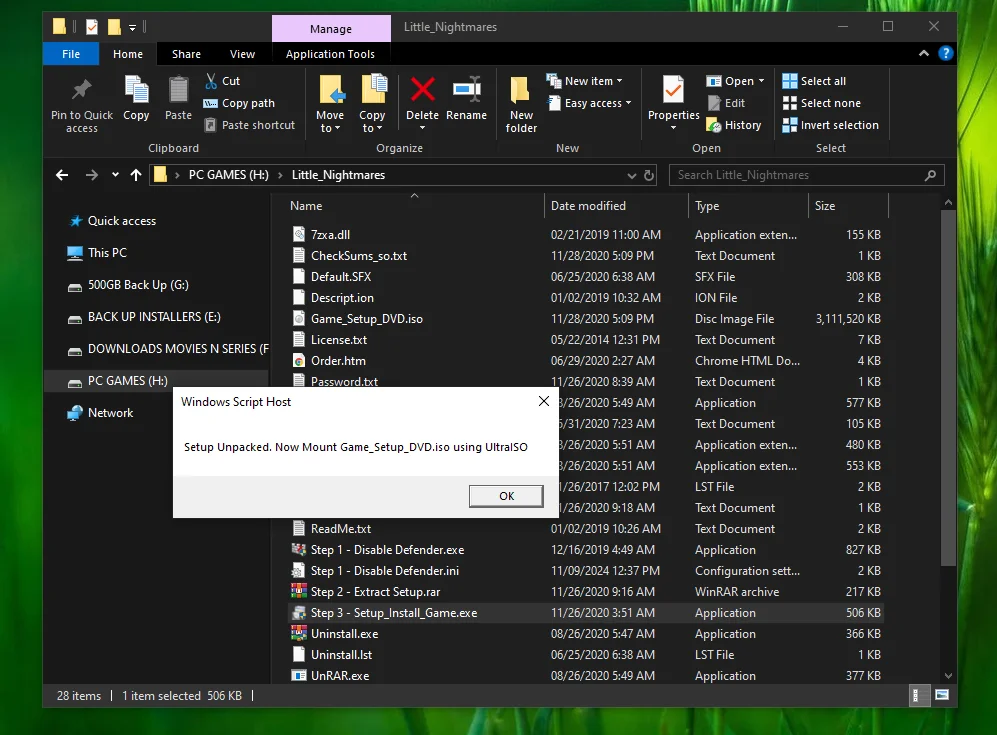Viewport: 997px width, 735px height.
Task: Go back to previous folder
Action: (62, 175)
